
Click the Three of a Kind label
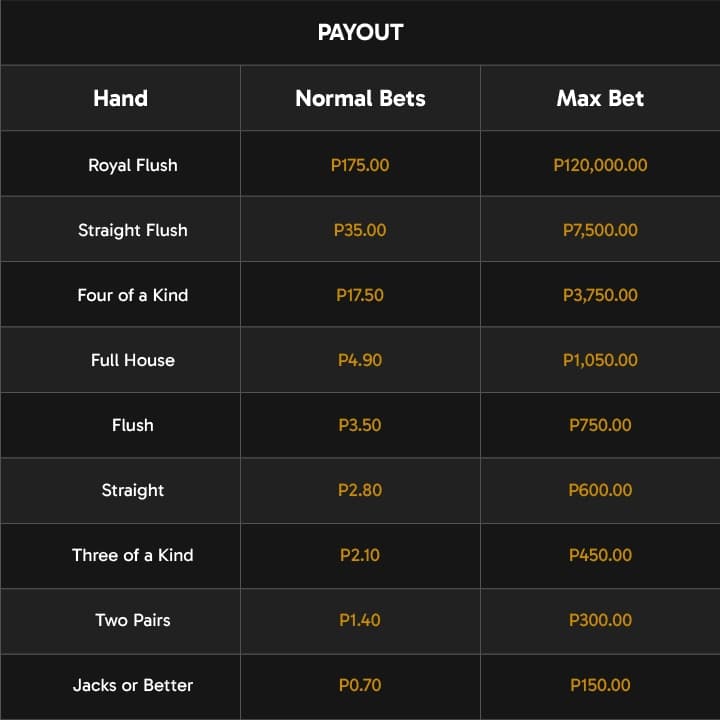pyautogui.click(x=133, y=556)
